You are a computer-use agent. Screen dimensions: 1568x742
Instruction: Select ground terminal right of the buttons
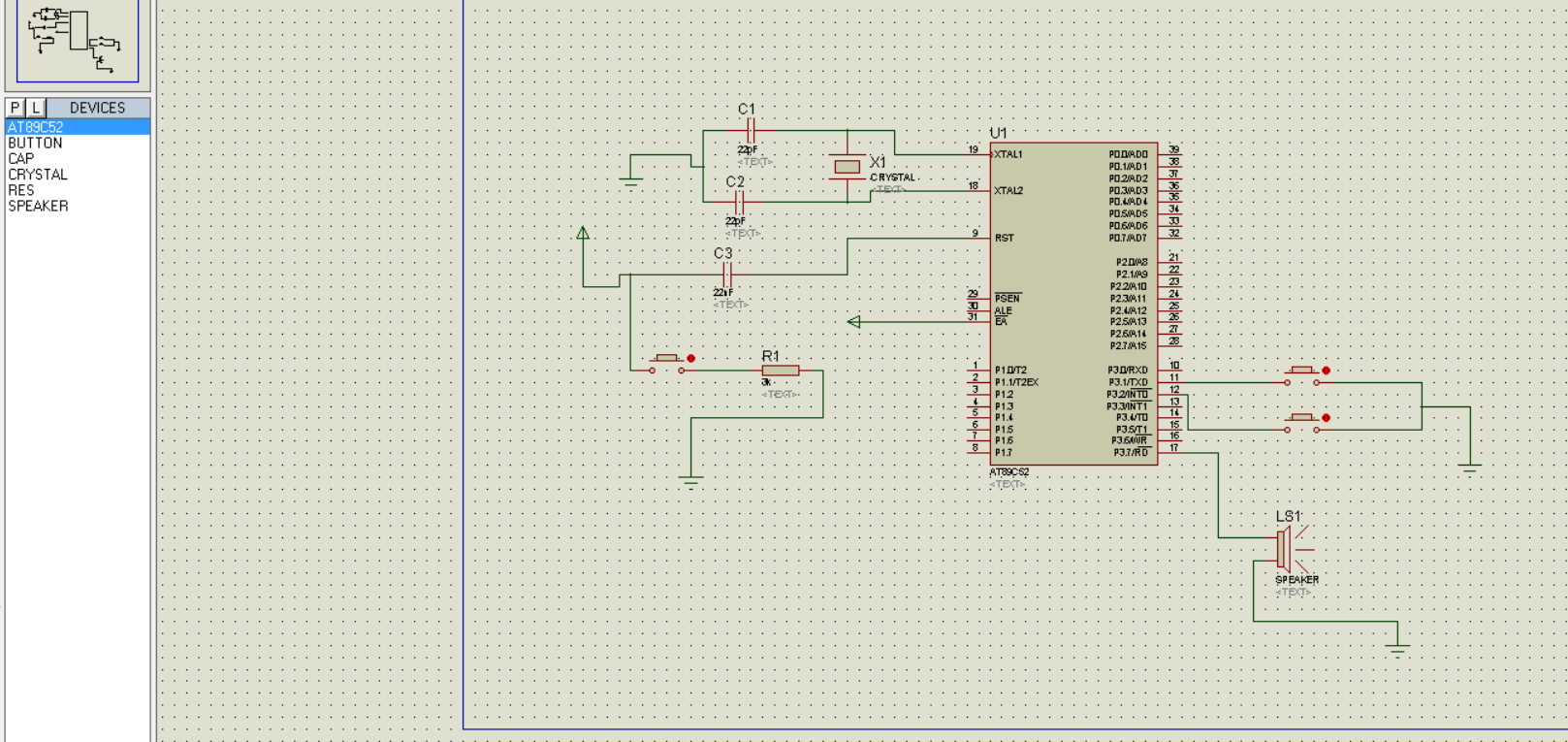1470,468
